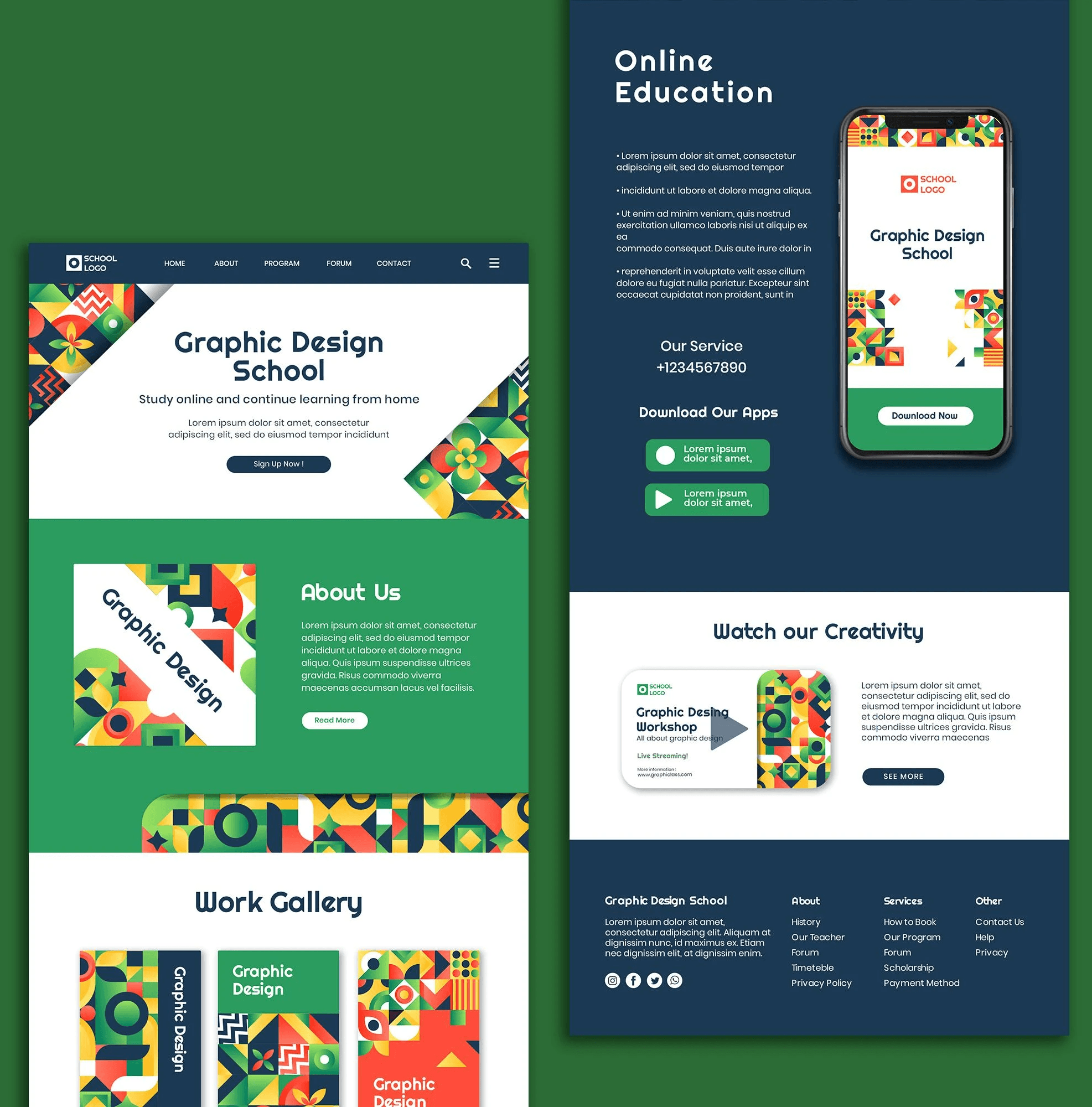Click the search icon in navigation bar

pyautogui.click(x=464, y=264)
